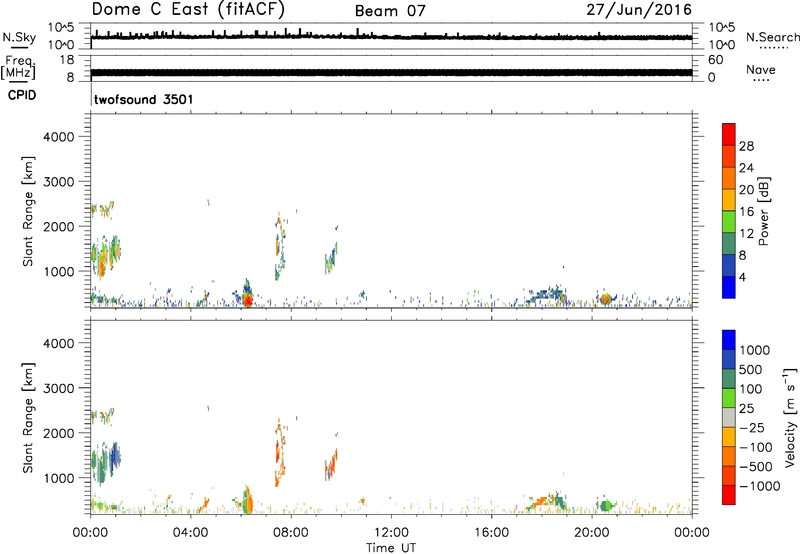This screenshot has width=800, height=554.
Task: Click the "100" value on velocity colorbar
Action: coord(751,389)
